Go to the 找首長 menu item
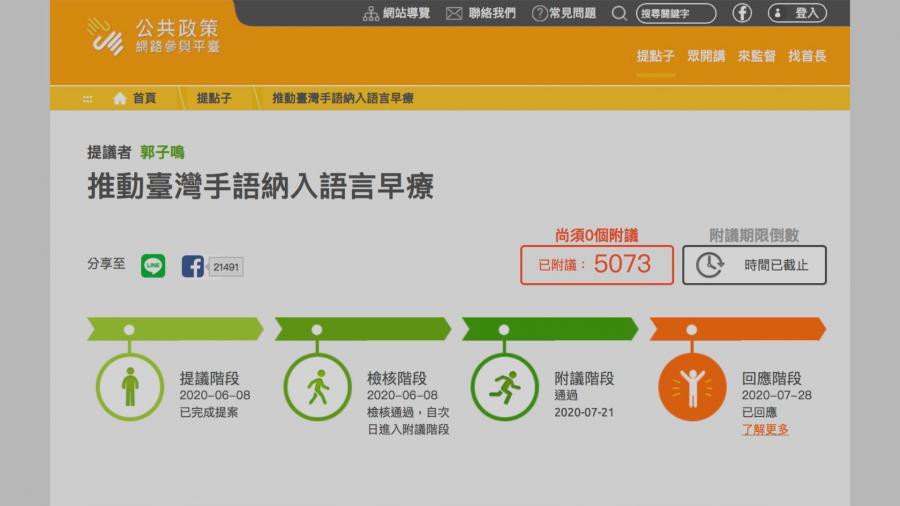This screenshot has height=506, width=900. pyautogui.click(x=807, y=56)
